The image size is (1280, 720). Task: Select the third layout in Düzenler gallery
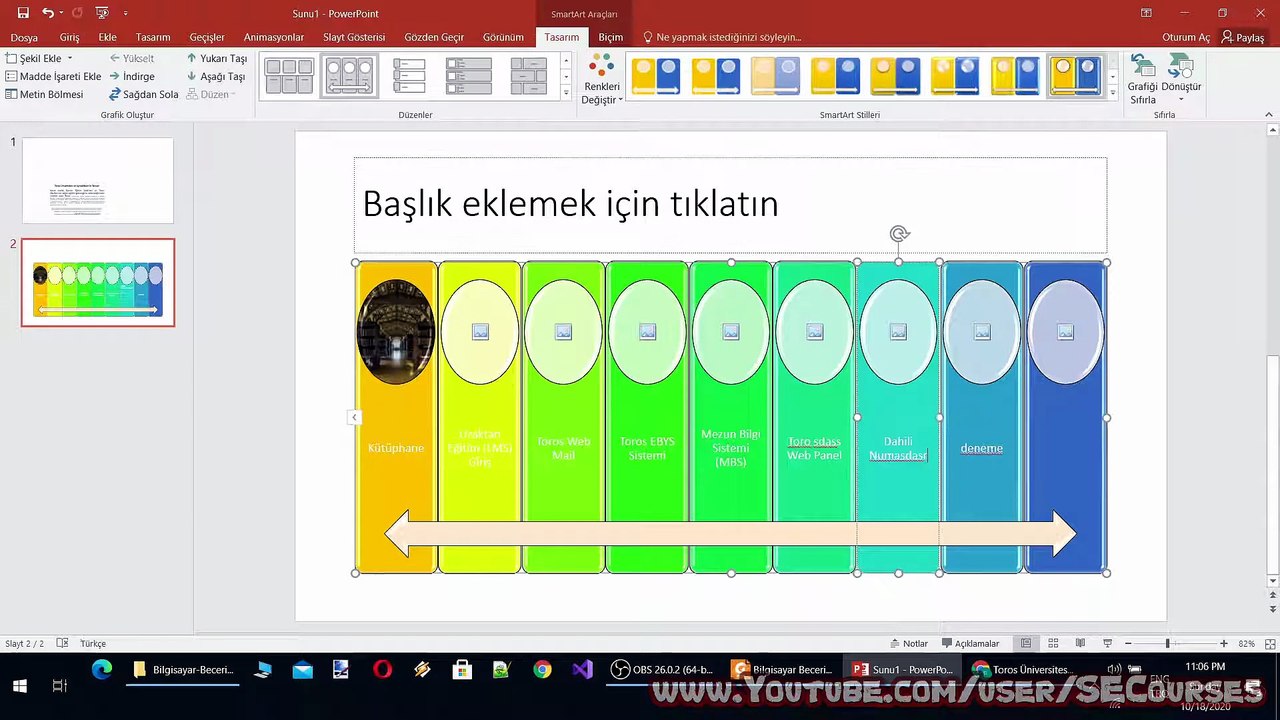(409, 76)
